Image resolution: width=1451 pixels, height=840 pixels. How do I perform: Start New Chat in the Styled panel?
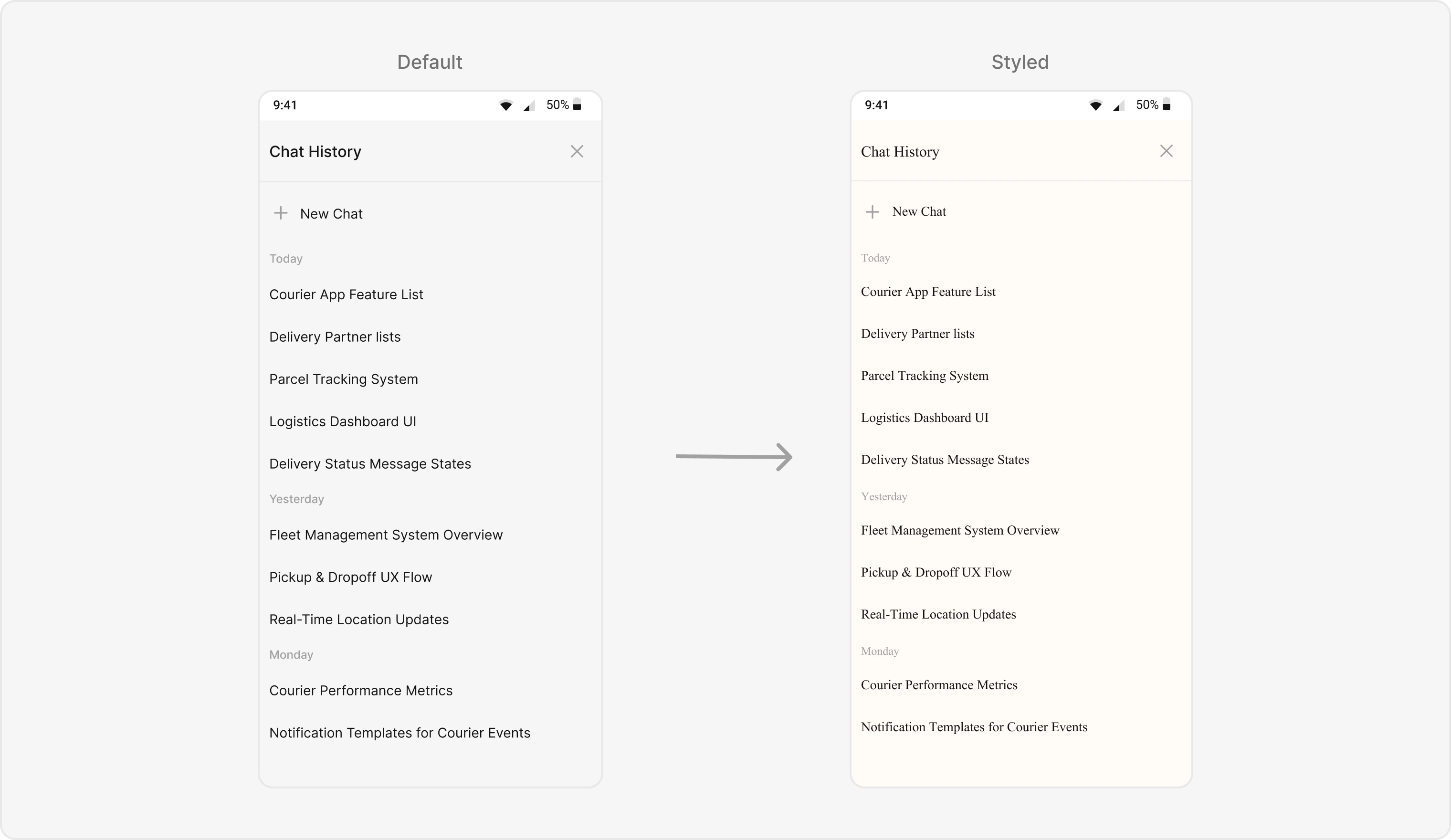tap(918, 212)
